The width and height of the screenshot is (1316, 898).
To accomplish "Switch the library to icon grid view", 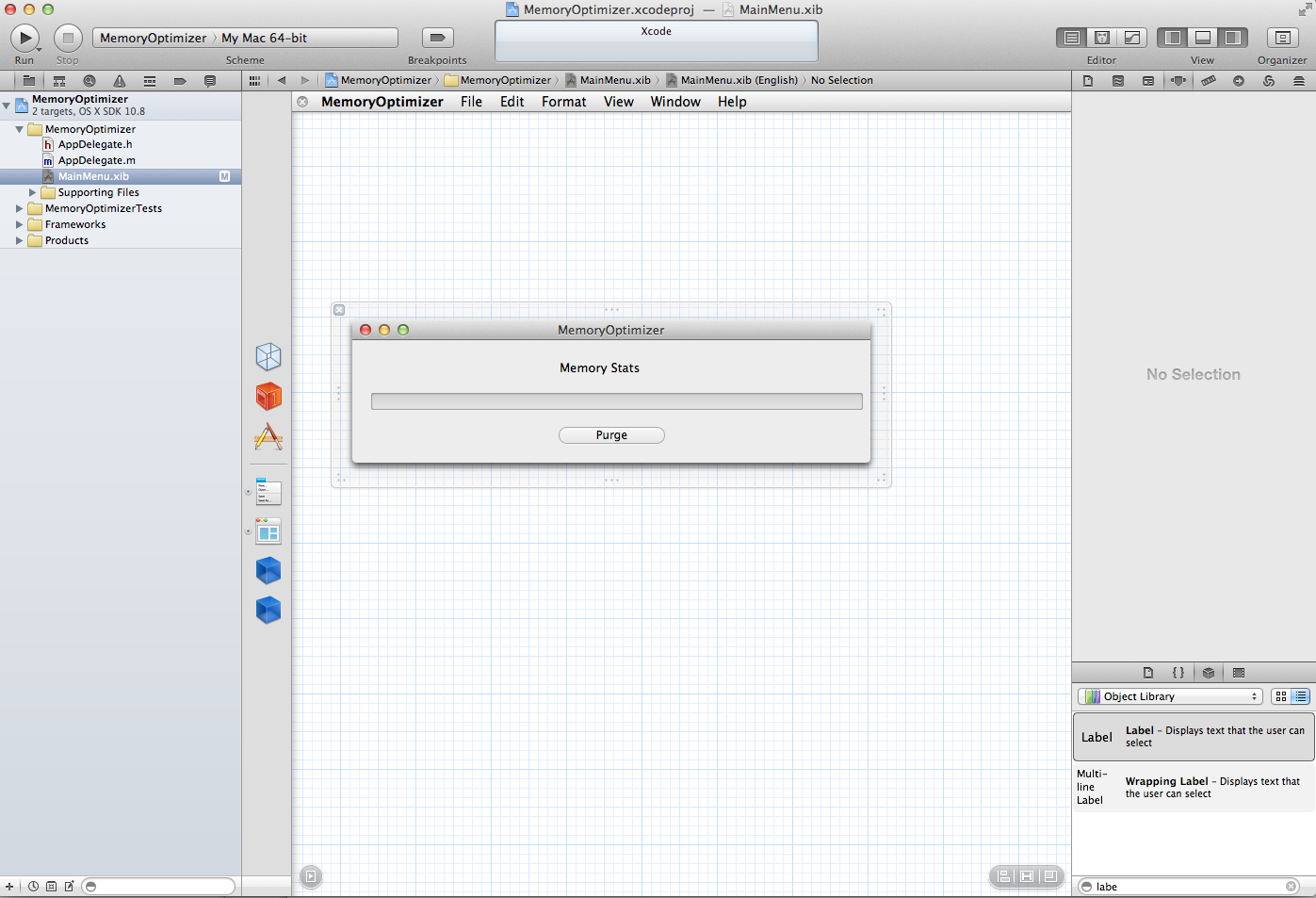I will pos(1281,696).
